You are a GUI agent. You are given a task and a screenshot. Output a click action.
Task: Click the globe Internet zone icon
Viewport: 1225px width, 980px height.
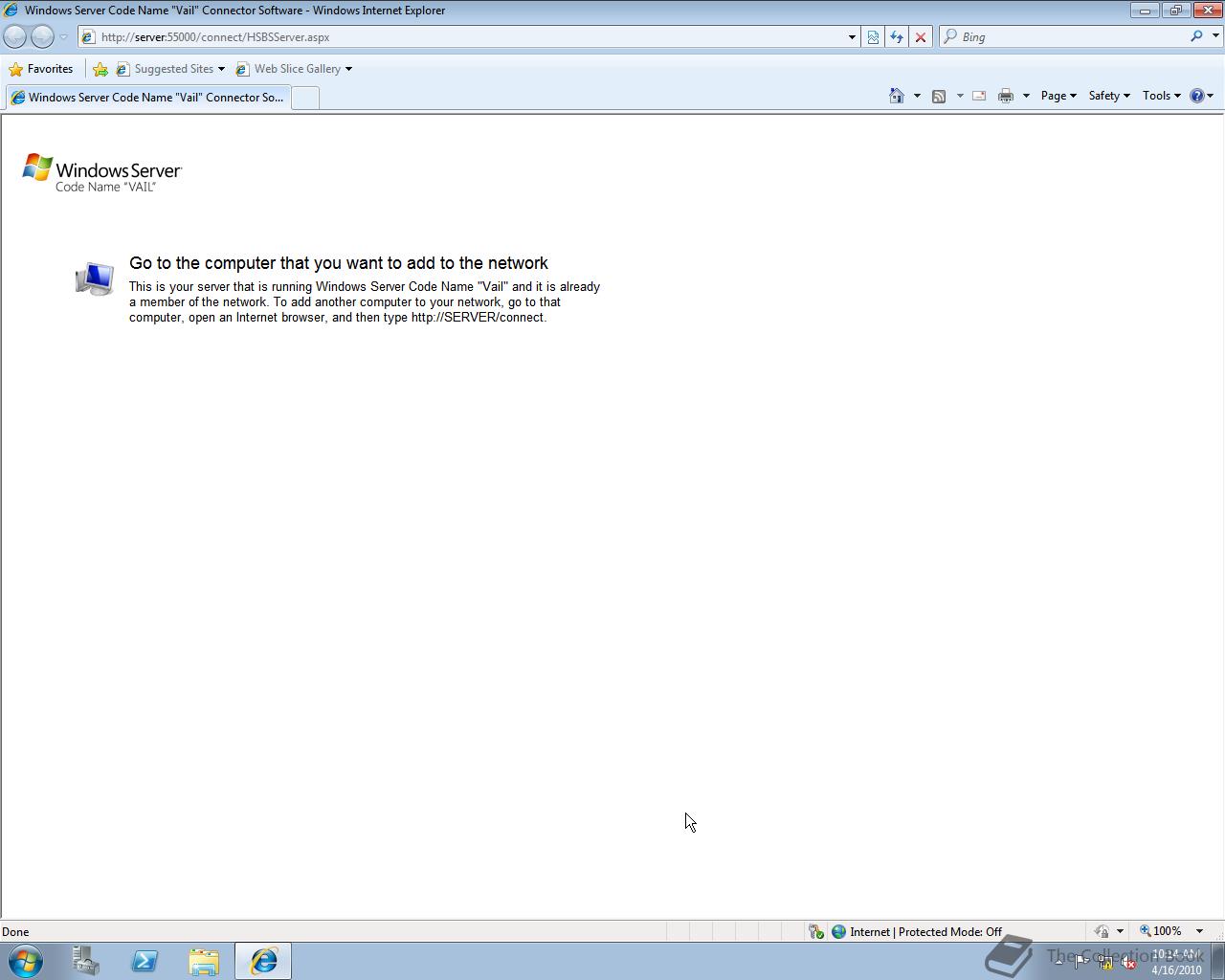(839, 931)
